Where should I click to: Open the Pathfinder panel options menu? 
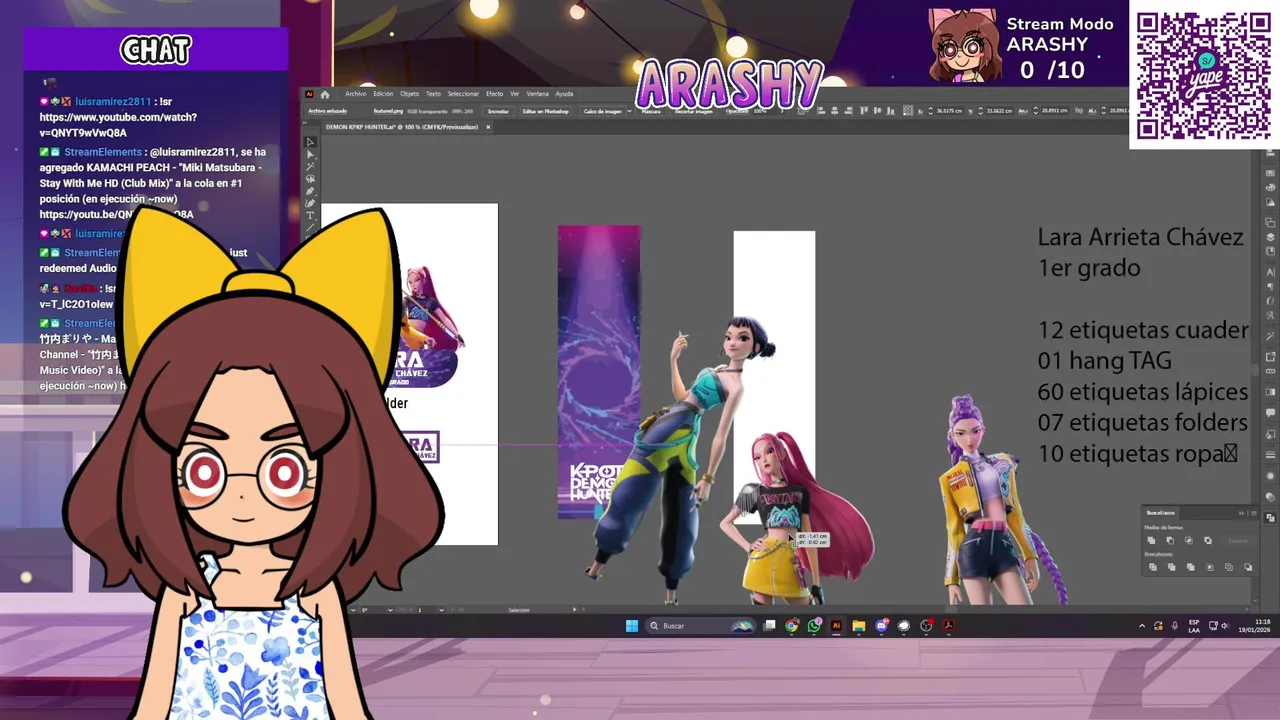click(1254, 513)
